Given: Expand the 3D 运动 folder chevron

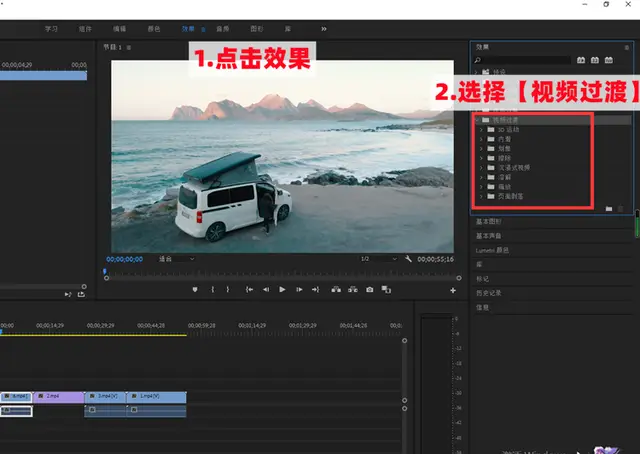Looking at the screenshot, I should coord(481,129).
